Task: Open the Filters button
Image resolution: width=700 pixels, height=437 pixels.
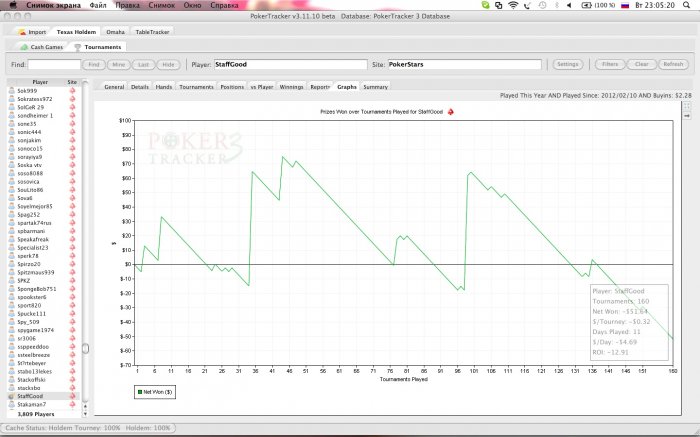Action: click(x=610, y=65)
